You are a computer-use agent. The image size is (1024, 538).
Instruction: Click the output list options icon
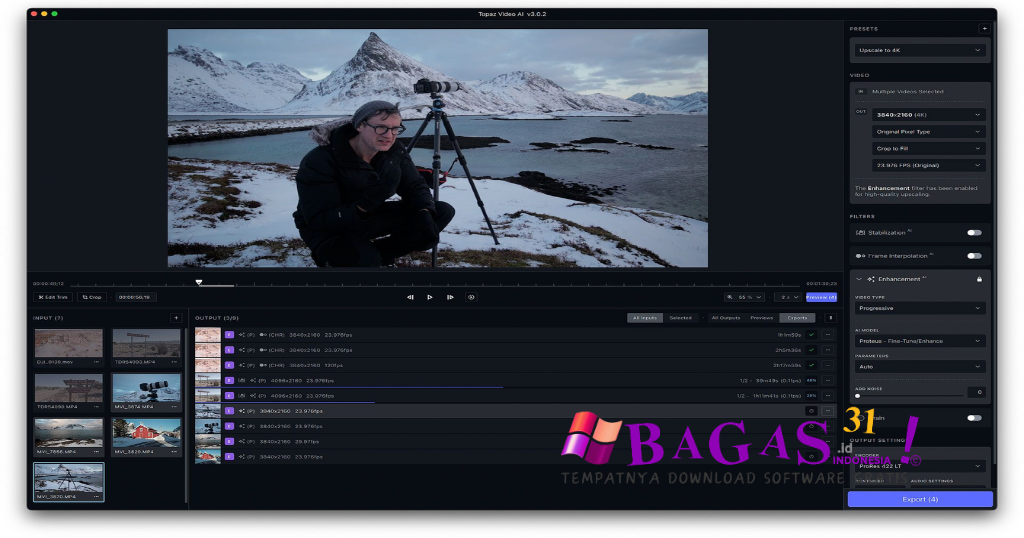[x=831, y=318]
